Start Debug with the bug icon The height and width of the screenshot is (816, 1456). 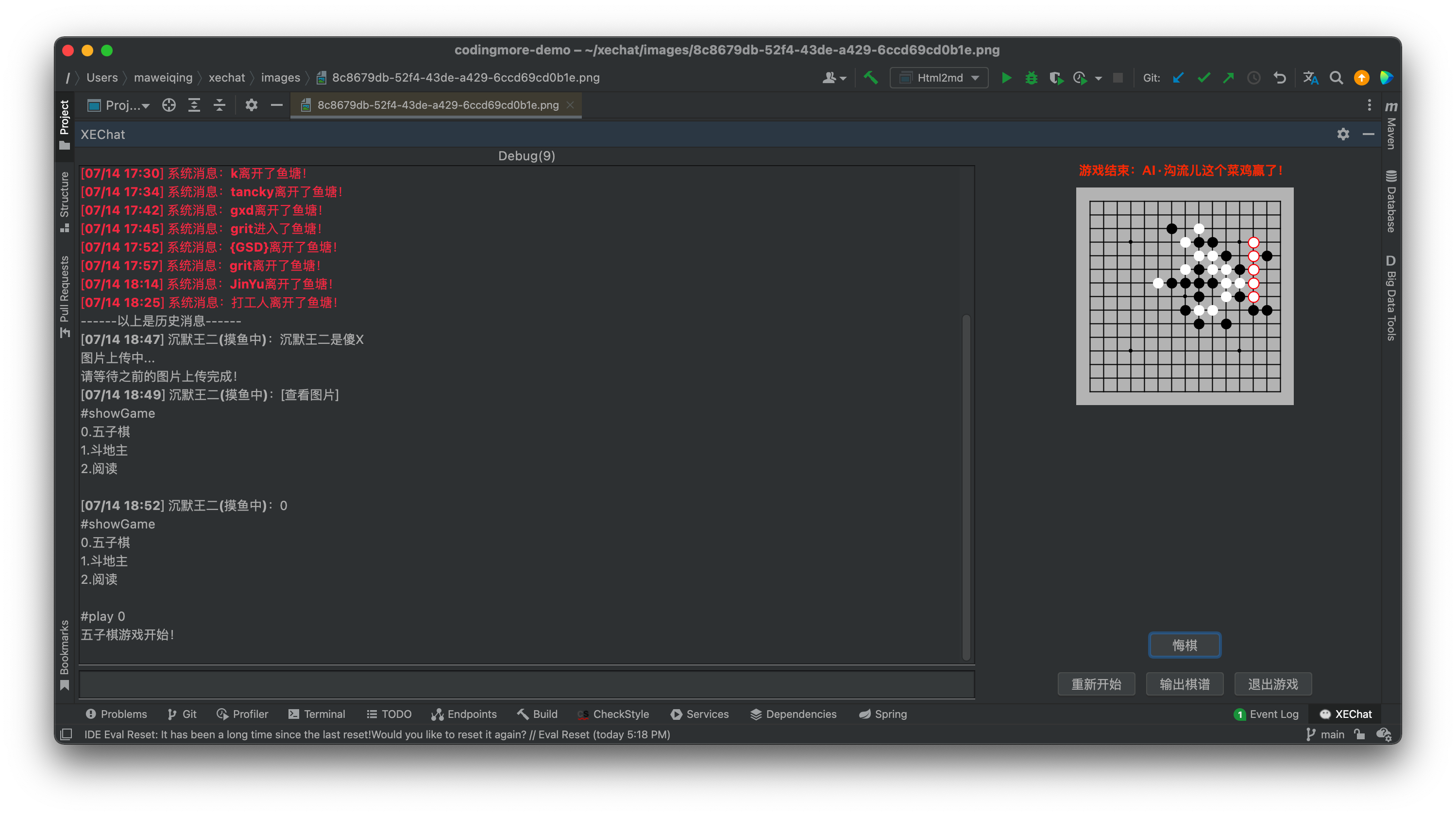pyautogui.click(x=1031, y=78)
